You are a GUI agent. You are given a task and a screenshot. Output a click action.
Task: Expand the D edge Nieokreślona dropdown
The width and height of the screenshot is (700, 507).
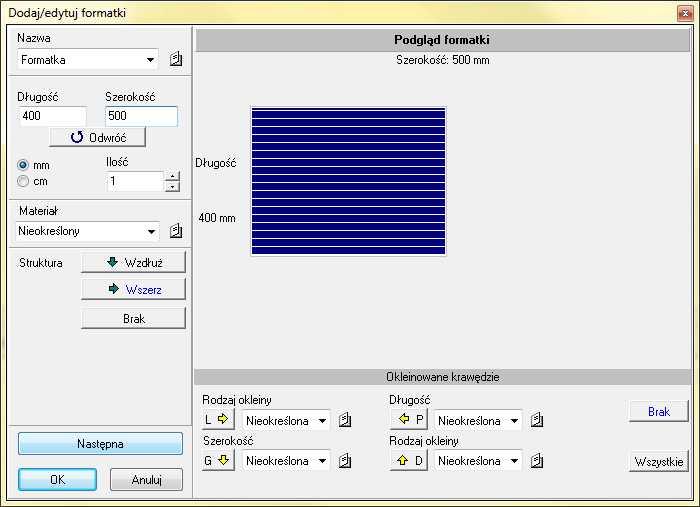pyautogui.click(x=514, y=461)
